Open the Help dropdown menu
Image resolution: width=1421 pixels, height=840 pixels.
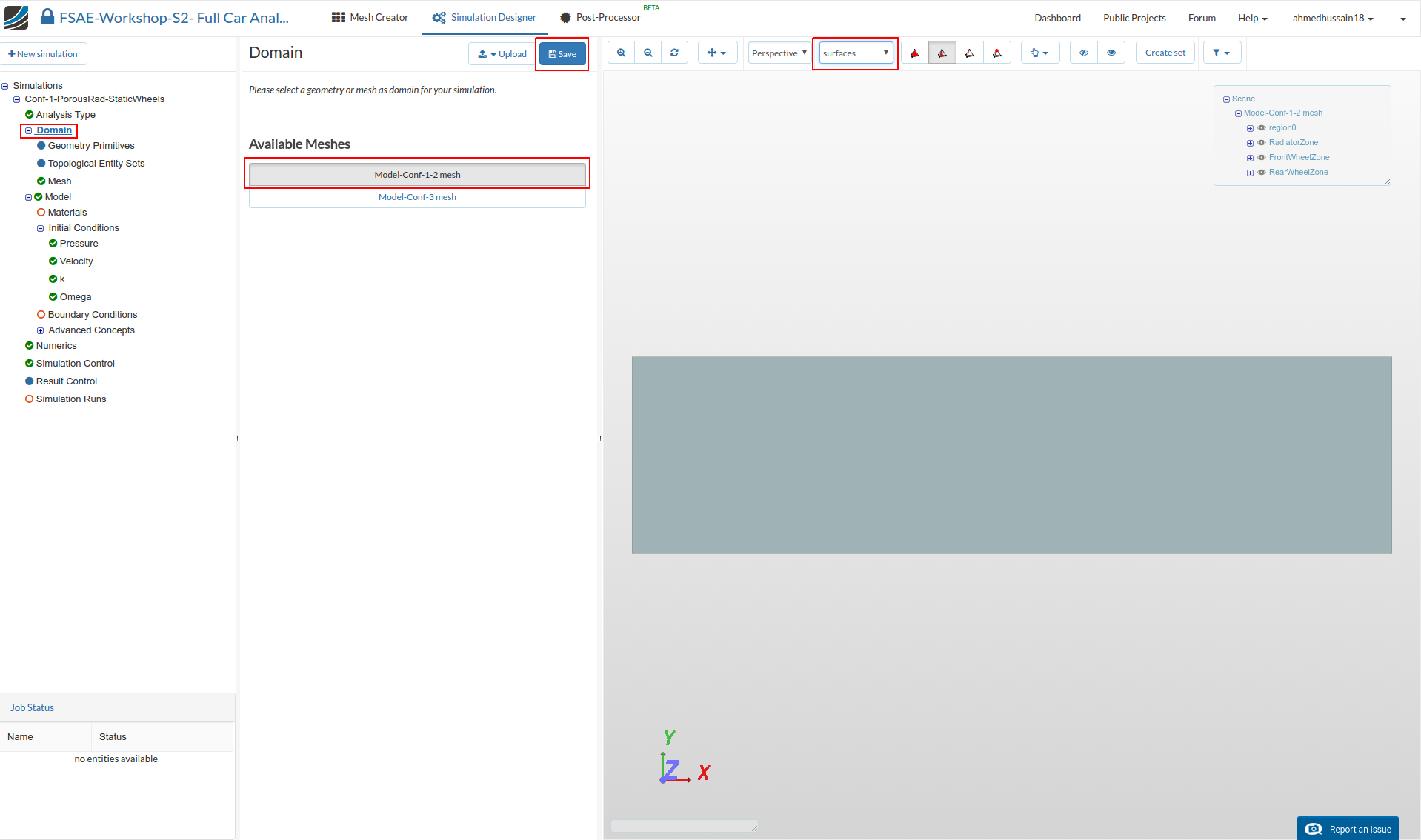point(1252,18)
